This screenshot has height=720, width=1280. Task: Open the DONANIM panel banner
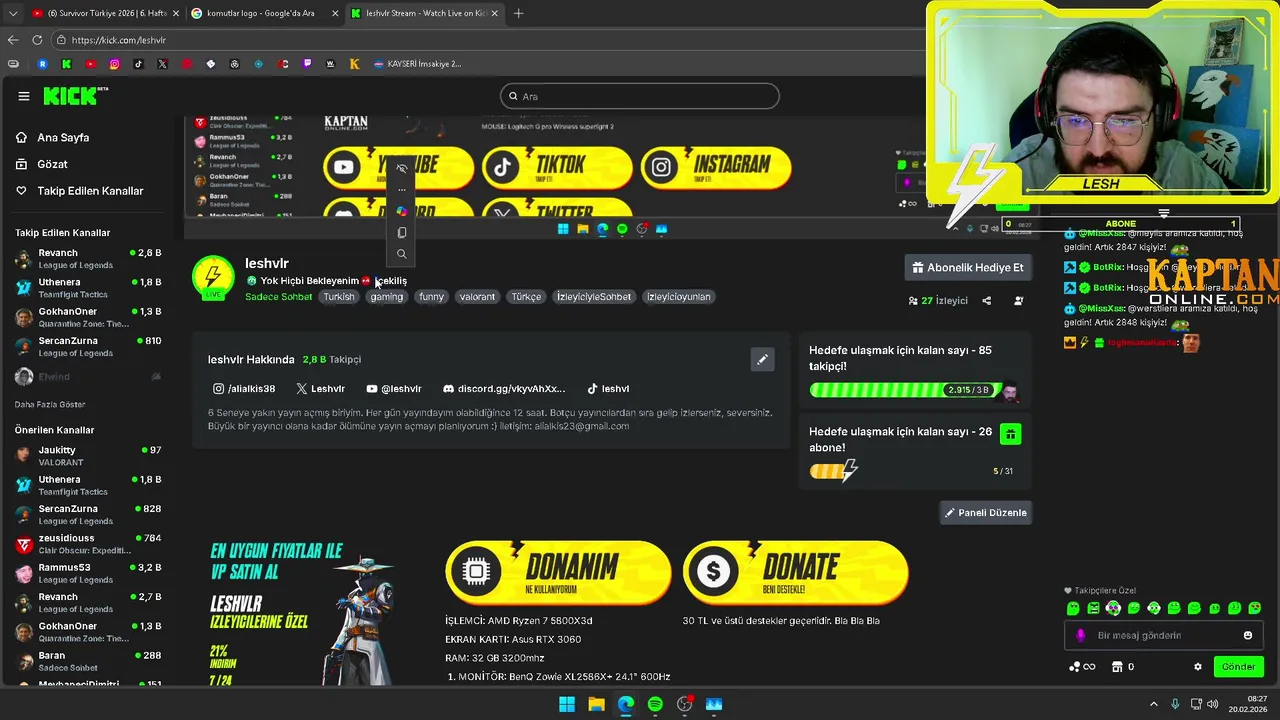(x=558, y=572)
